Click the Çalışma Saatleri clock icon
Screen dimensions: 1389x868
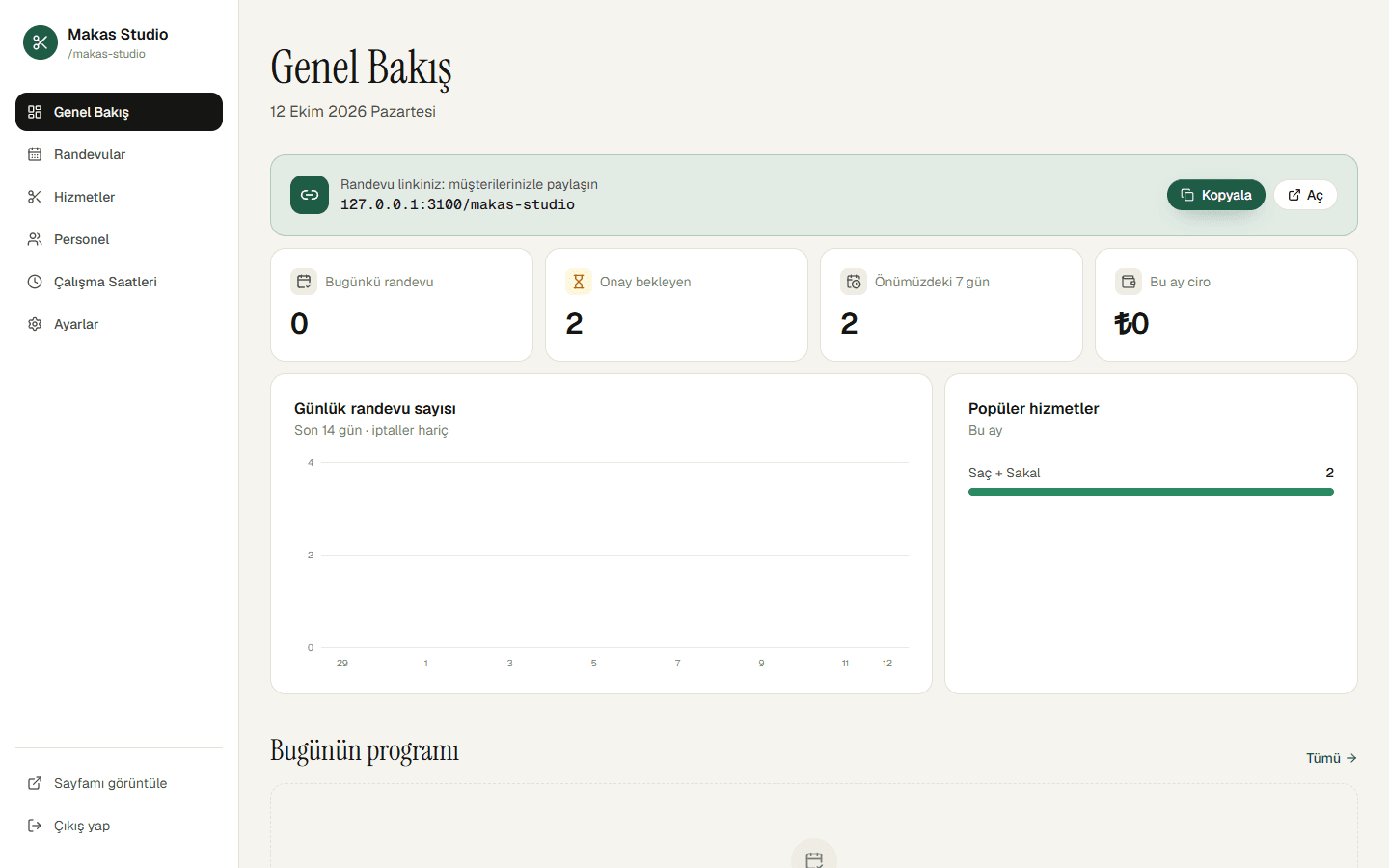pyautogui.click(x=35, y=282)
